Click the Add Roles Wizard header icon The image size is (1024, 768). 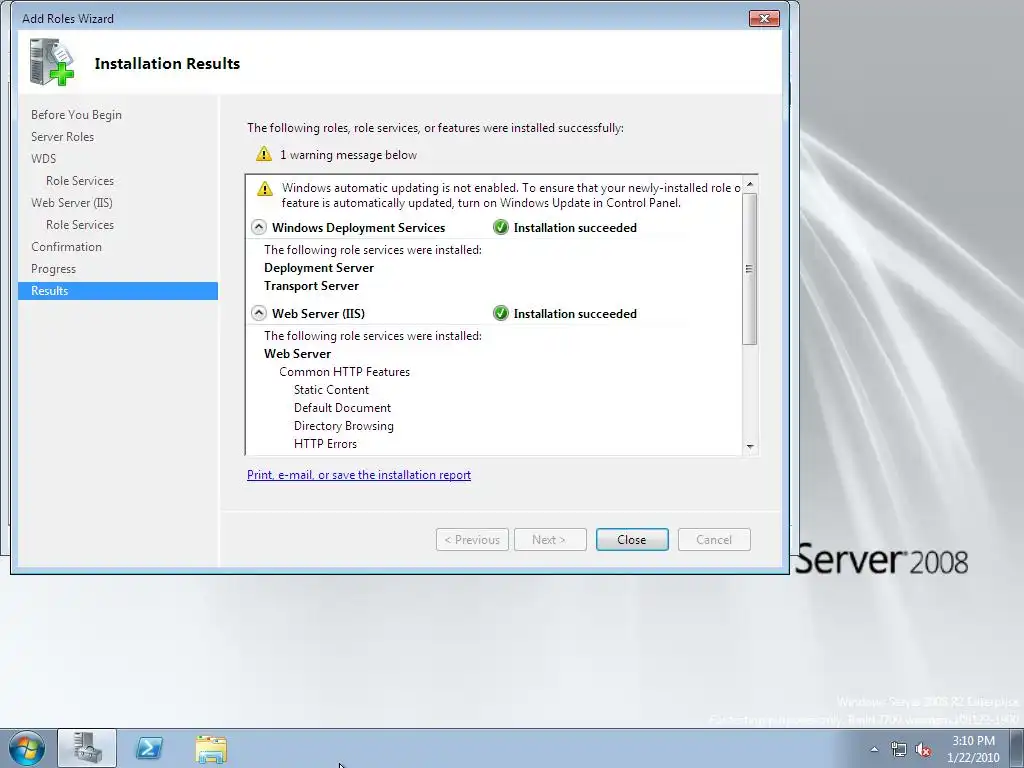tap(52, 63)
